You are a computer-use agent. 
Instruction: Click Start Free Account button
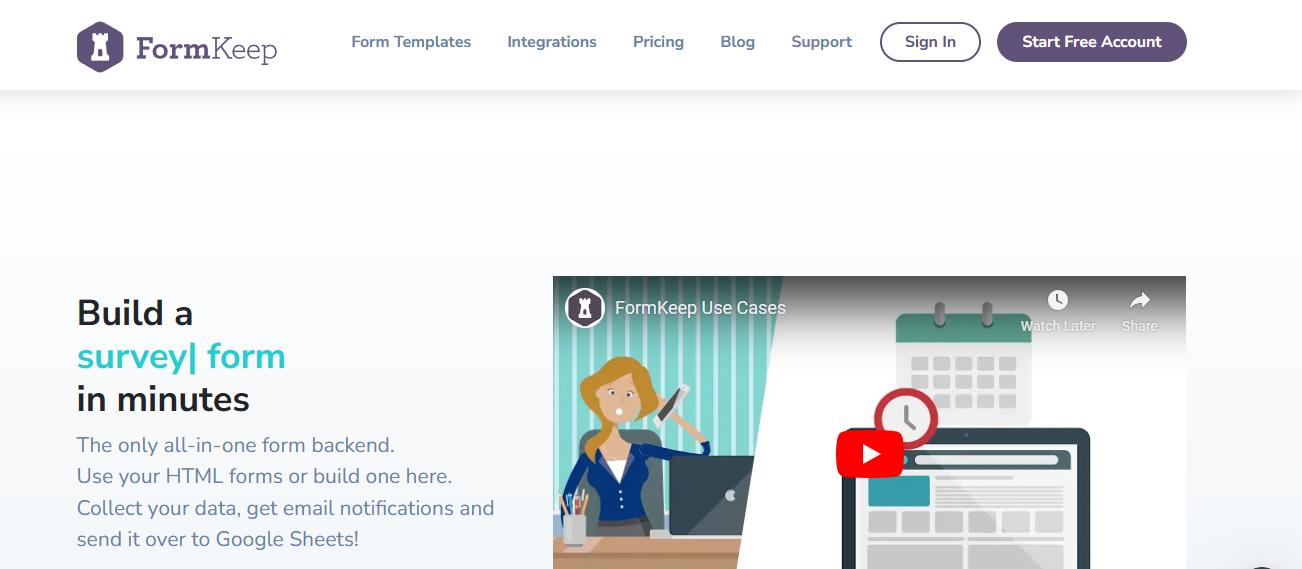1092,42
